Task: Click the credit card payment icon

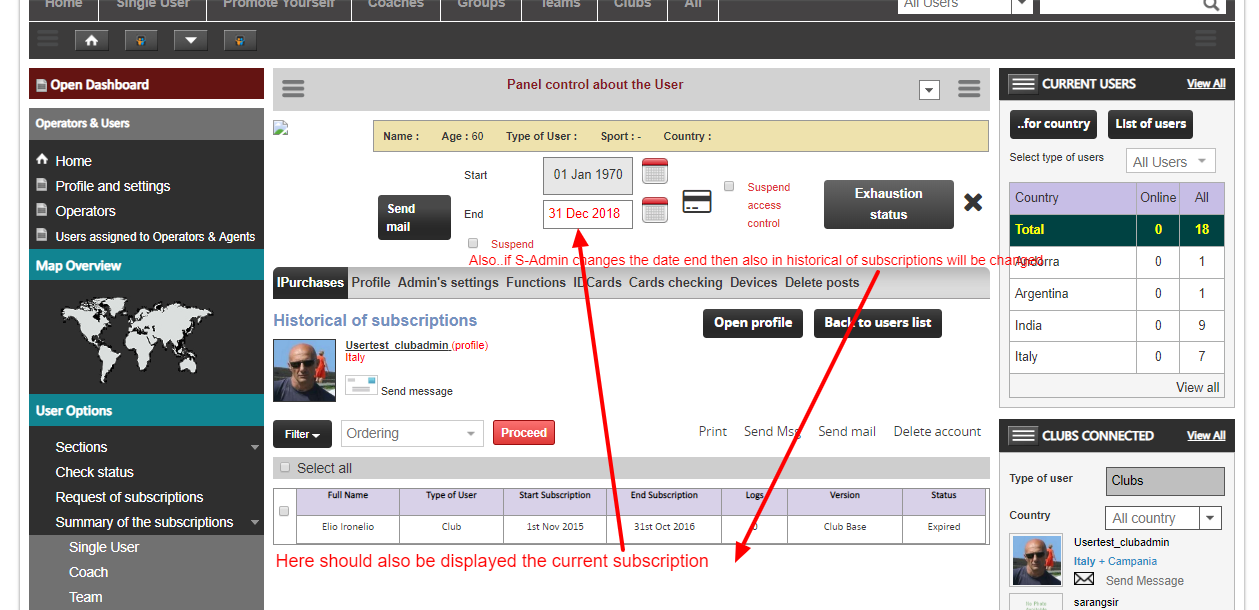Action: click(697, 202)
